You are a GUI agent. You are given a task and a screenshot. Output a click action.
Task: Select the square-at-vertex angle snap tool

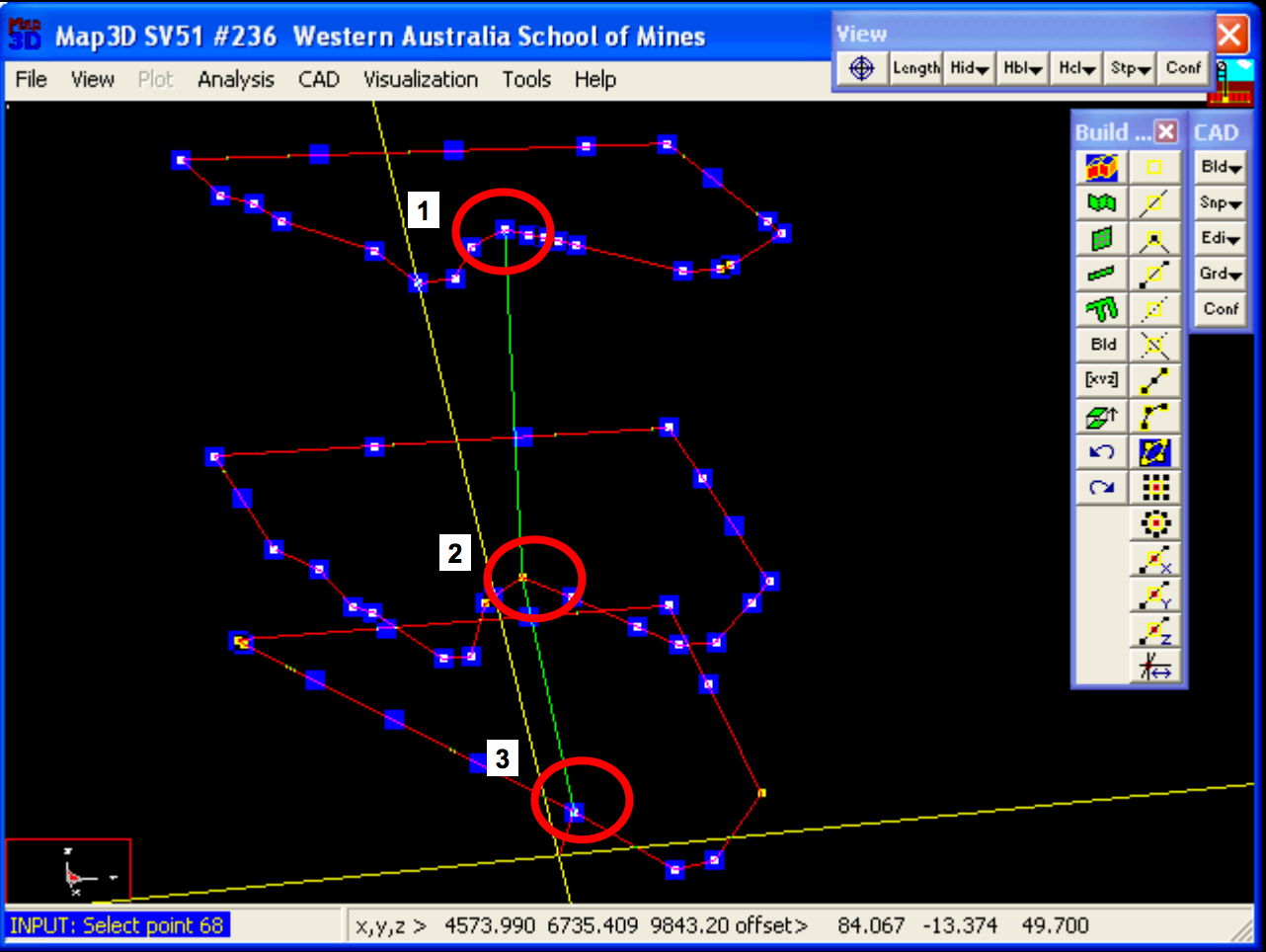[x=1154, y=238]
